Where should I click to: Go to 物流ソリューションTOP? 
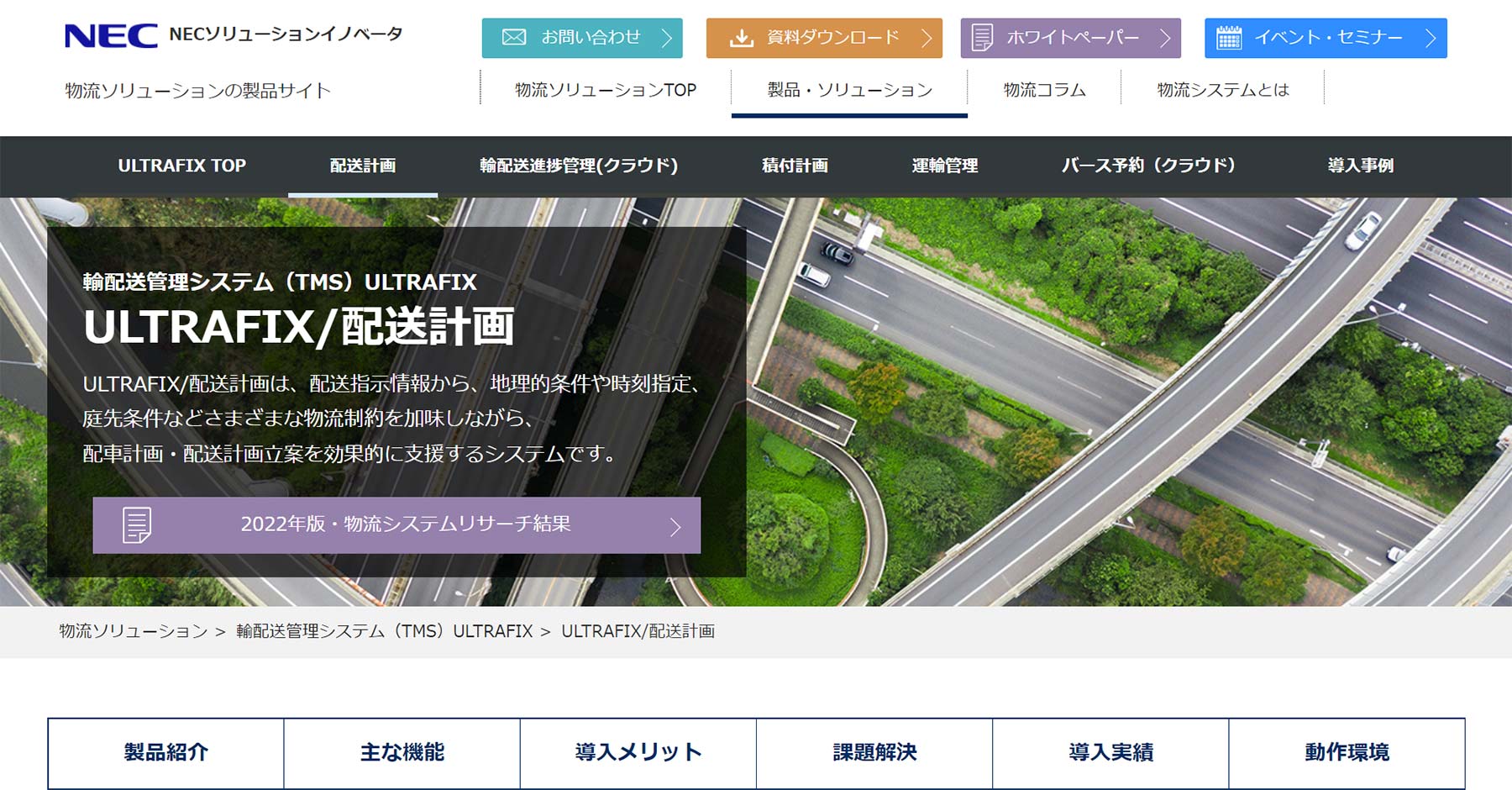(606, 90)
